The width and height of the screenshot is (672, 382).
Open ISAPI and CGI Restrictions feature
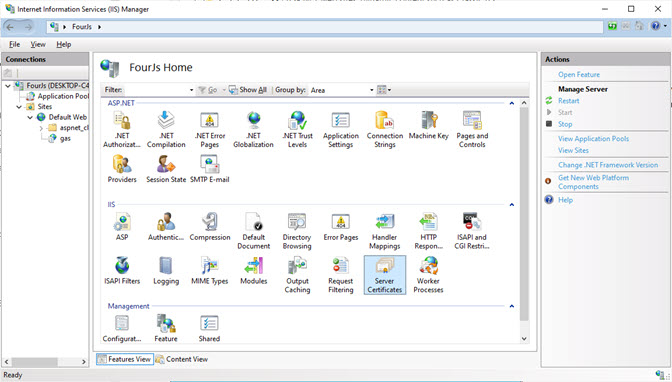click(472, 231)
